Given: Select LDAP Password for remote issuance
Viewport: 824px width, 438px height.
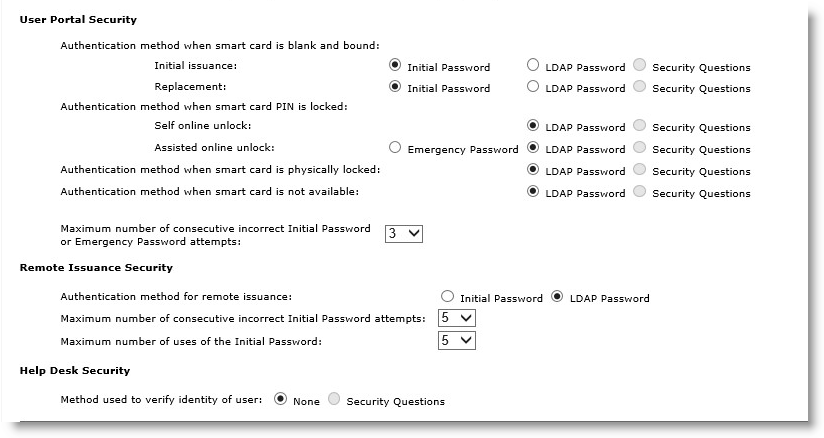Looking at the screenshot, I should pyautogui.click(x=557, y=297).
